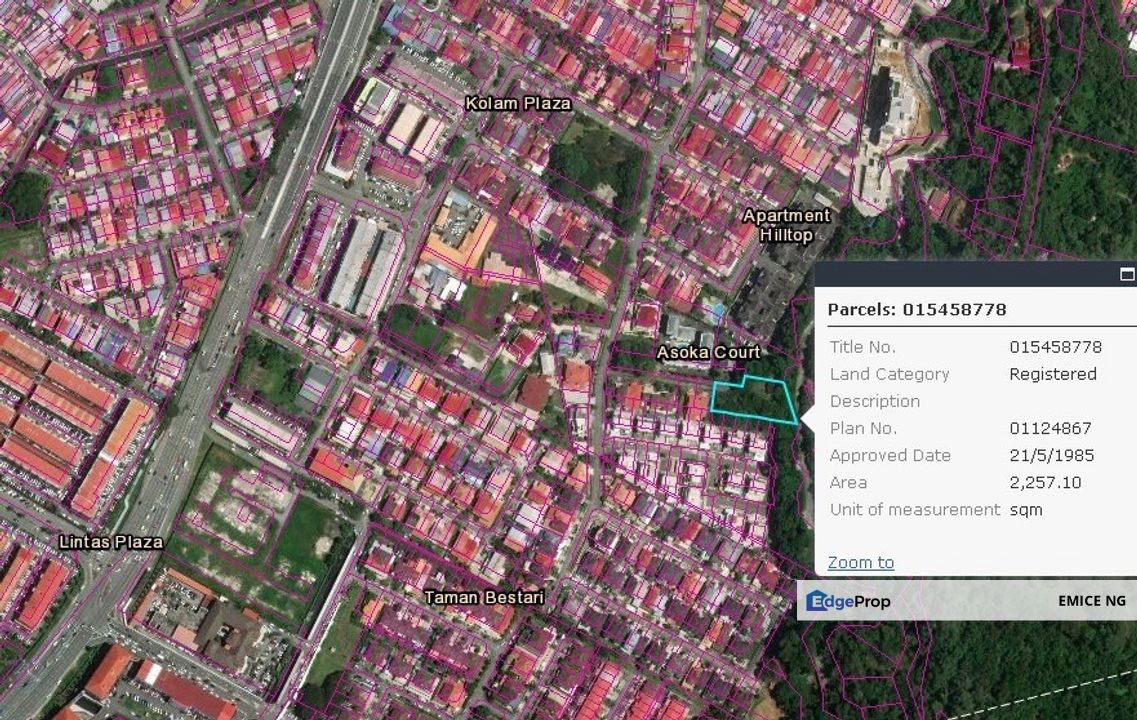The image size is (1137, 720).
Task: Select the Asoka Court label on map
Action: point(708,352)
